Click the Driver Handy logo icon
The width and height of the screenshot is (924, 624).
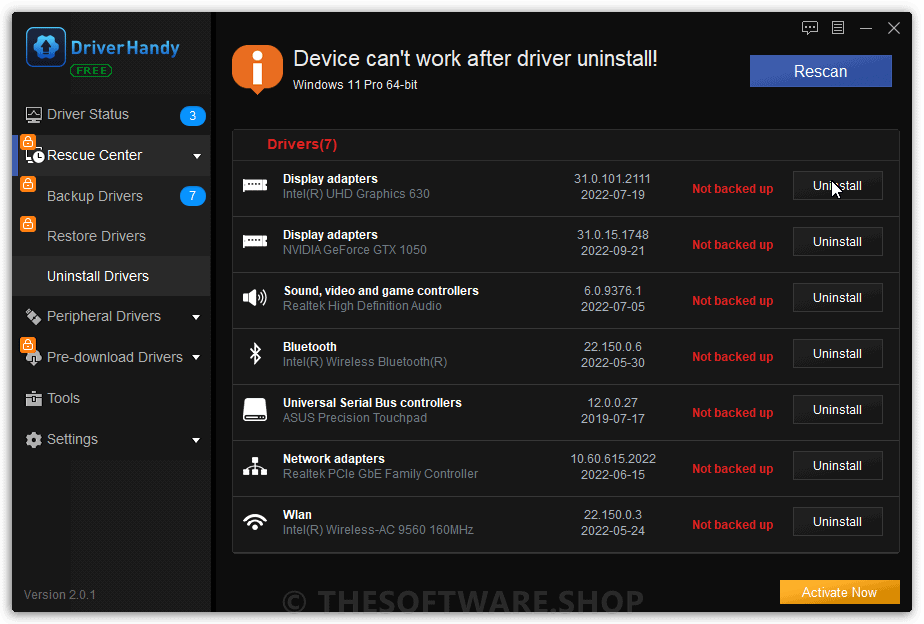point(45,47)
